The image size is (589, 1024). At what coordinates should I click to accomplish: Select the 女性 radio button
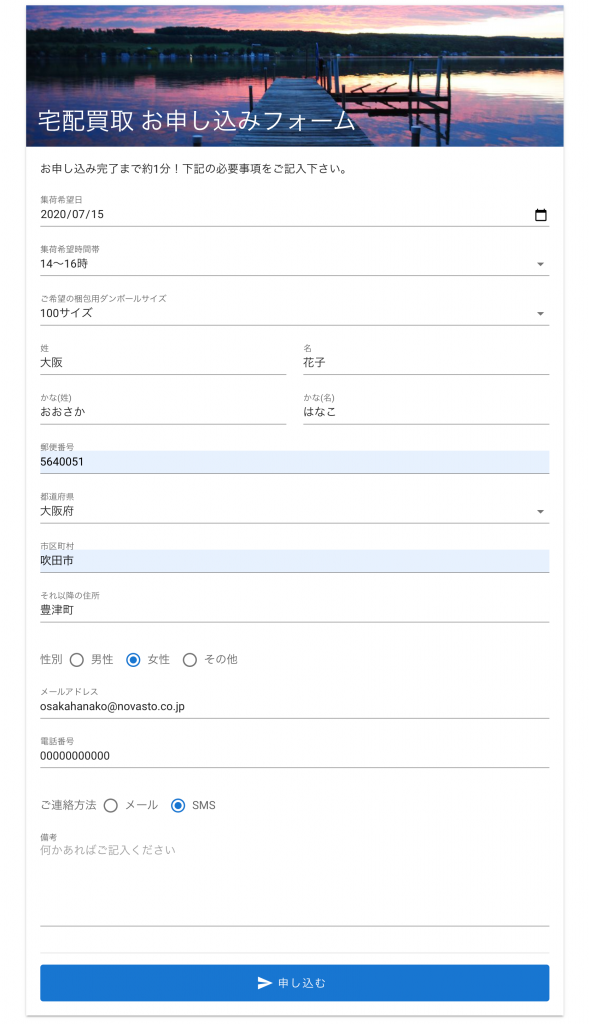[x=133, y=660]
